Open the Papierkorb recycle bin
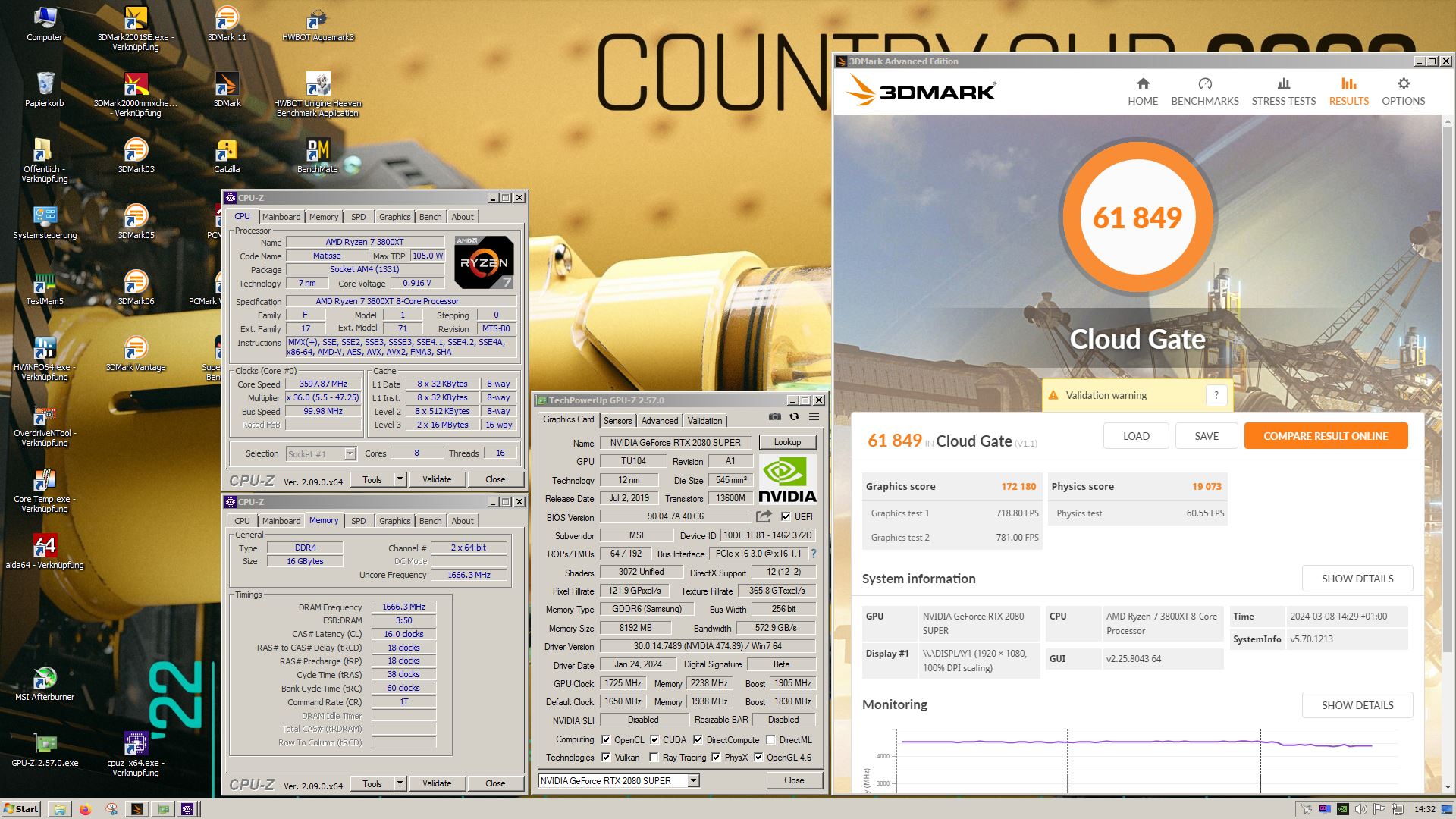Image resolution: width=1456 pixels, height=819 pixels. click(45, 89)
